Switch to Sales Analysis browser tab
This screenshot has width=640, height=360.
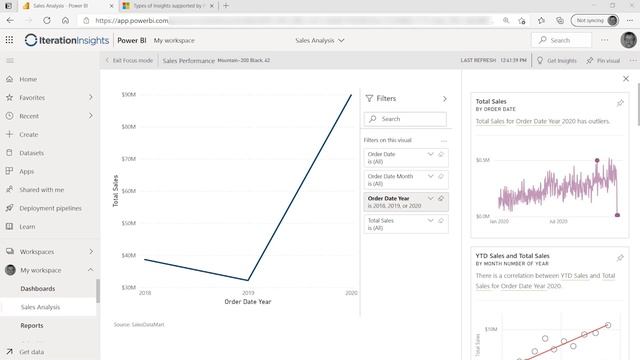point(60,6)
